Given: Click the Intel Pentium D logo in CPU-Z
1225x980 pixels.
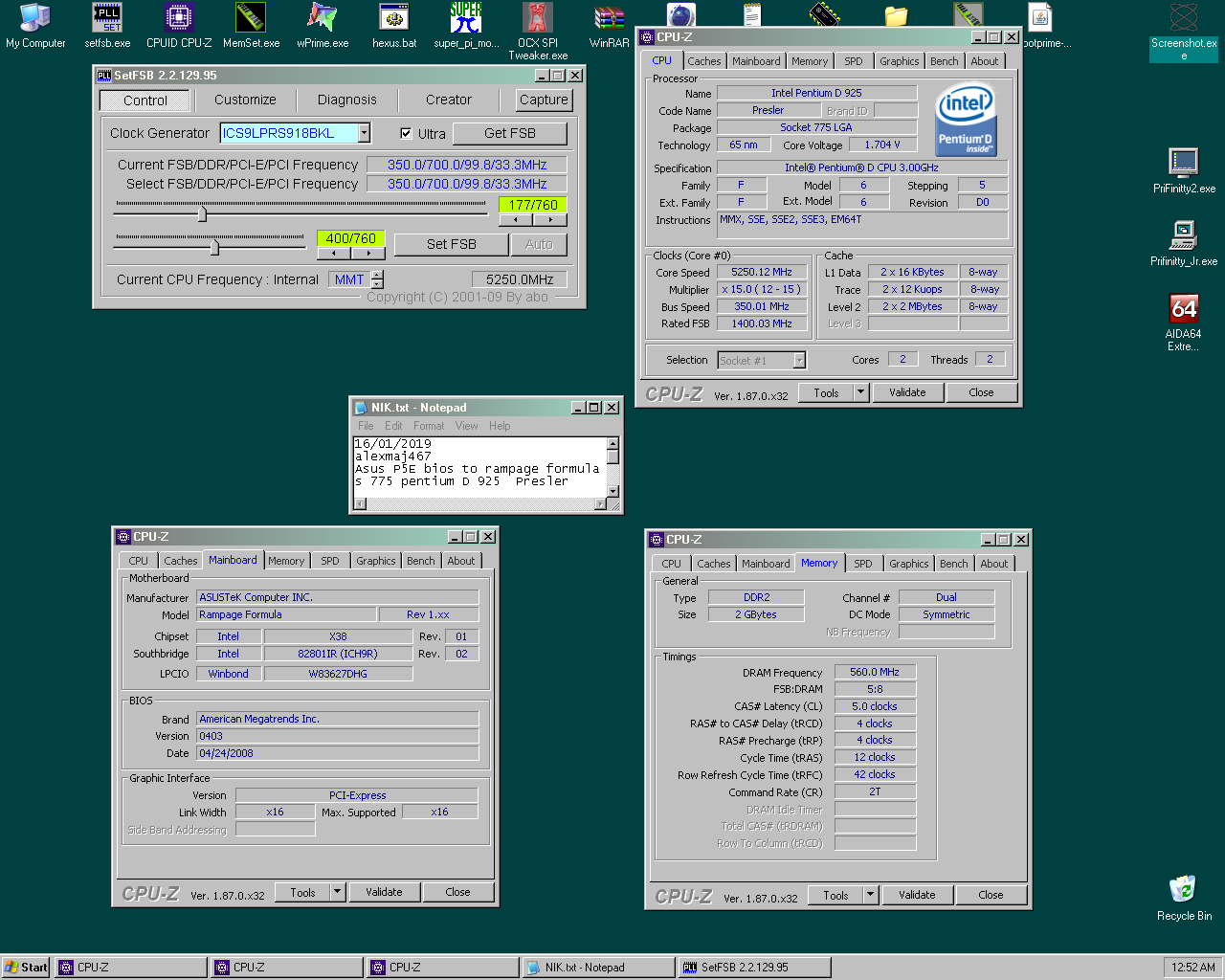Looking at the screenshot, I should [x=966, y=119].
